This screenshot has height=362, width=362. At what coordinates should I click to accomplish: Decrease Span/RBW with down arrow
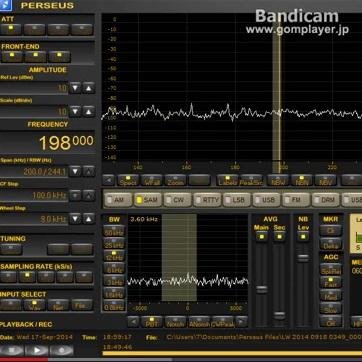[75, 171]
